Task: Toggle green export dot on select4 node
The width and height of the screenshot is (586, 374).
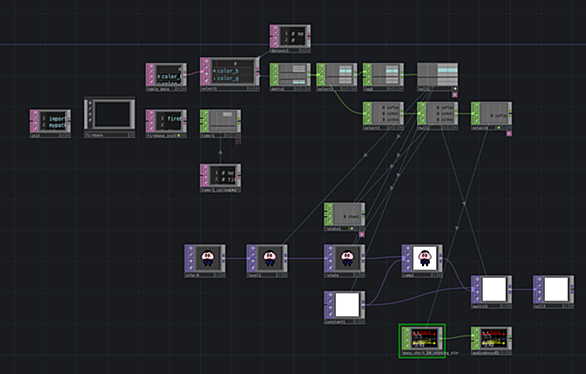Action: pyautogui.click(x=499, y=128)
